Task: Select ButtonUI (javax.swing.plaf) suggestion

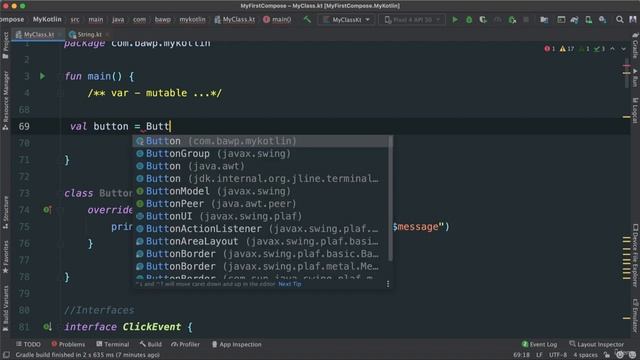Action: click(261, 216)
